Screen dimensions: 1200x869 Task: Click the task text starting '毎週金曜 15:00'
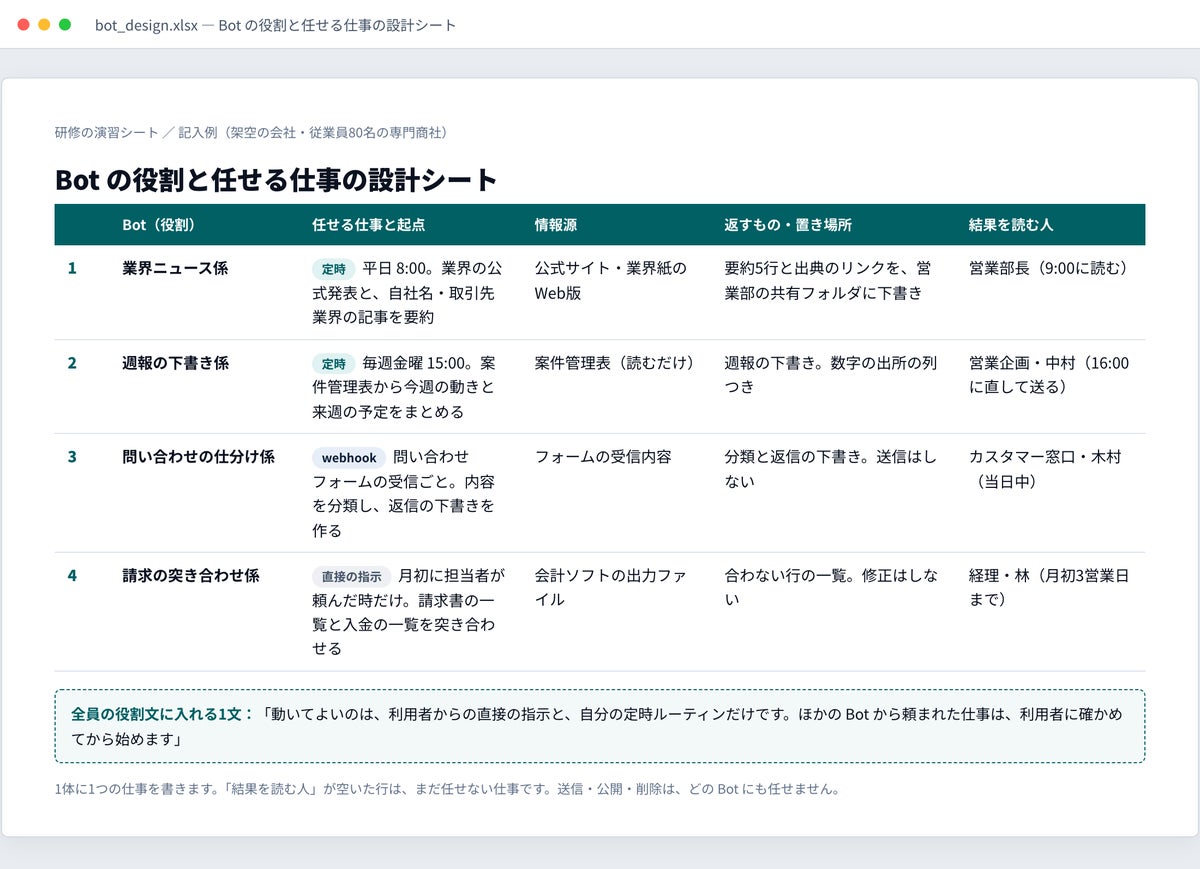coord(405,387)
